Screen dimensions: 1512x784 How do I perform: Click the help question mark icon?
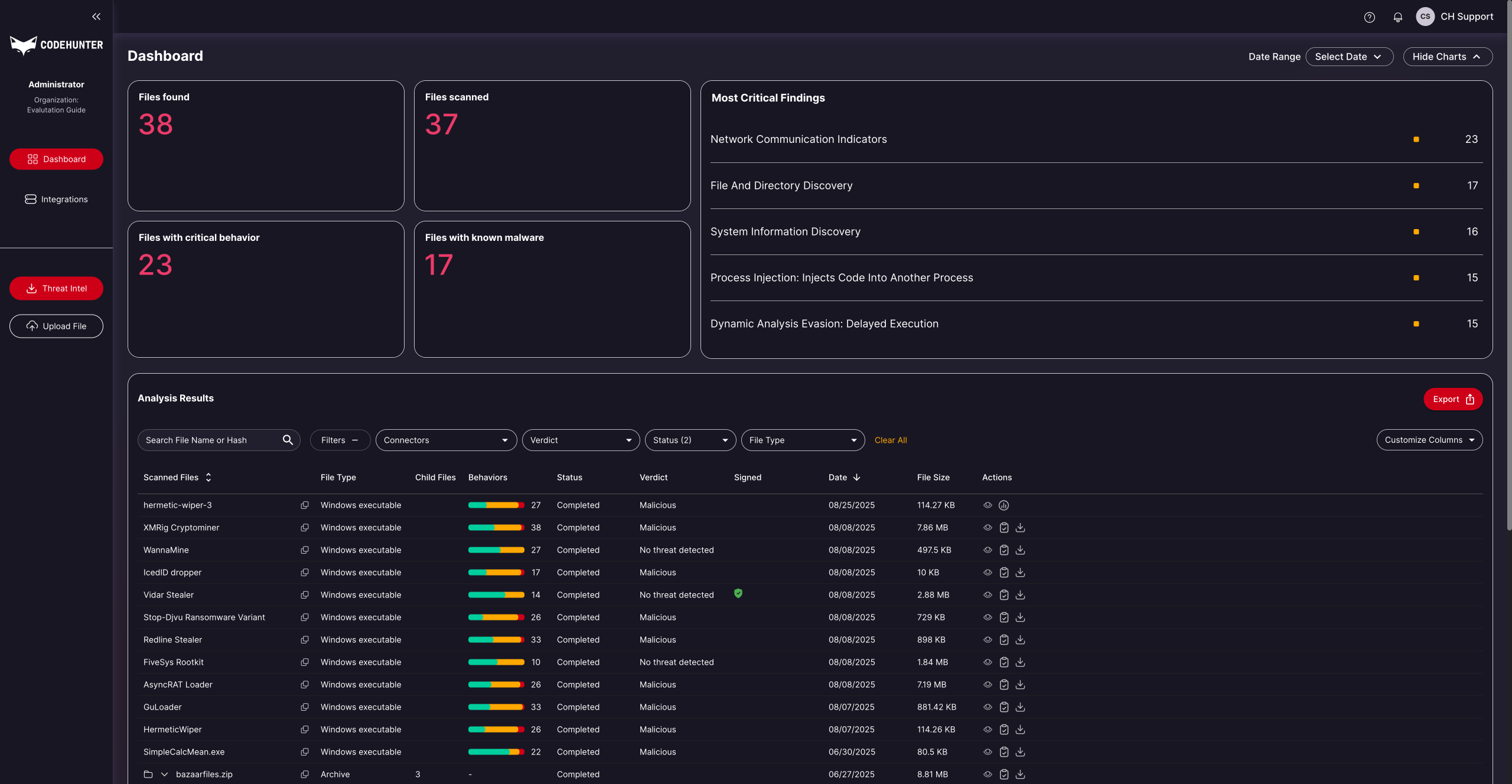(1369, 17)
